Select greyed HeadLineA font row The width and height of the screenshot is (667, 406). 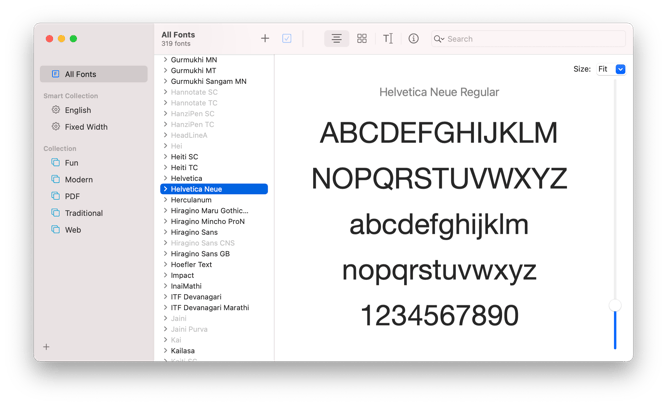point(214,135)
